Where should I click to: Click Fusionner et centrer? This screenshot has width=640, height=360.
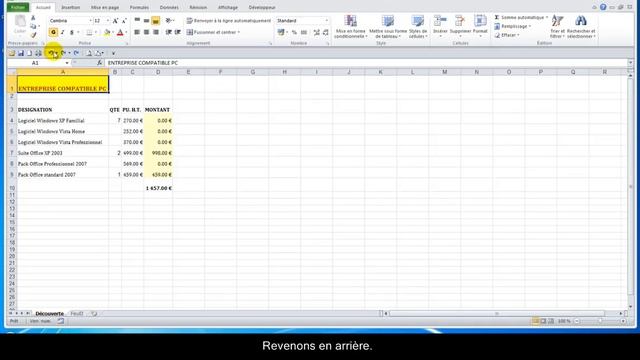click(213, 32)
